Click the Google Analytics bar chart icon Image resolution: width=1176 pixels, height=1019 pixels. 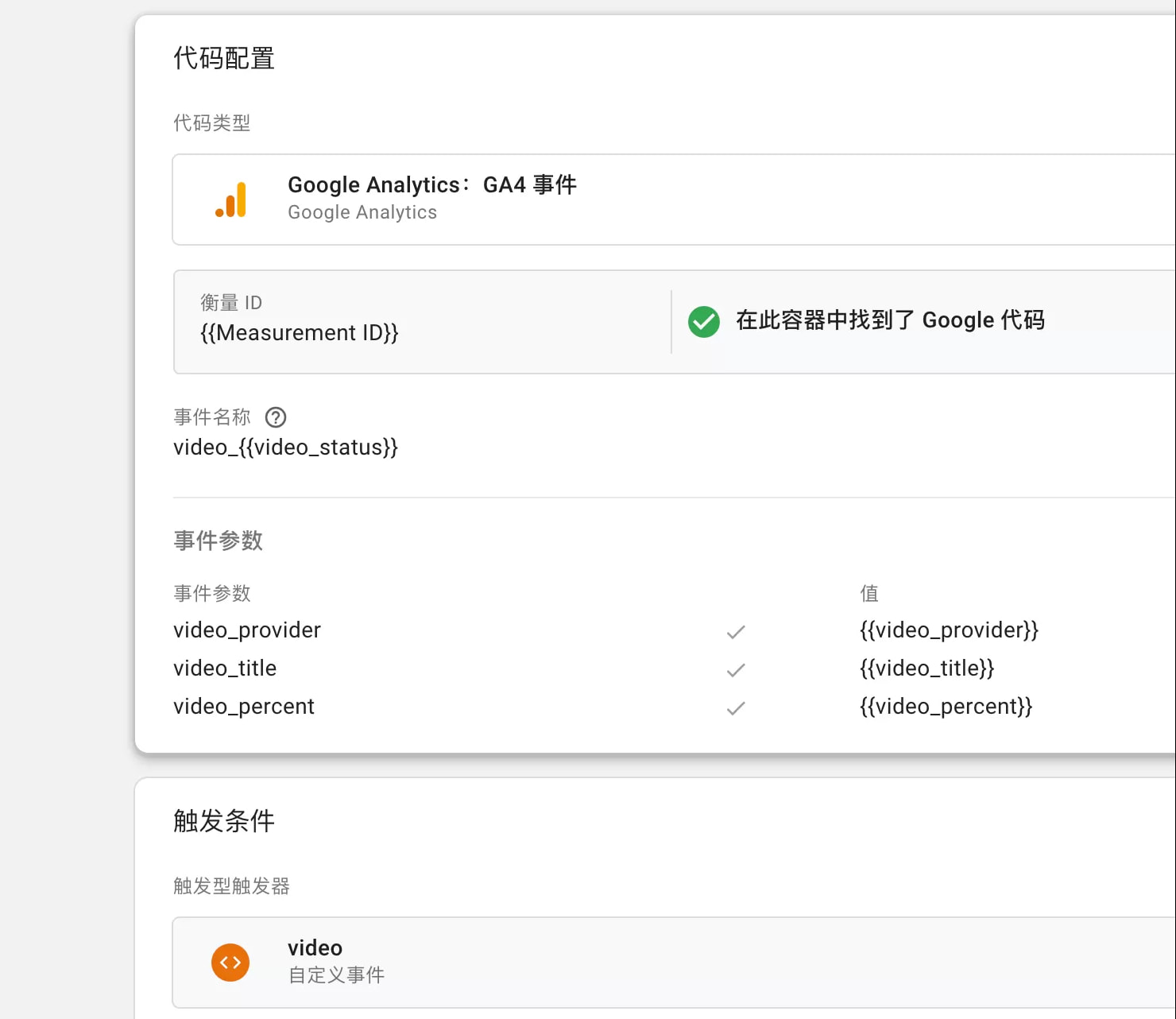pyautogui.click(x=231, y=200)
